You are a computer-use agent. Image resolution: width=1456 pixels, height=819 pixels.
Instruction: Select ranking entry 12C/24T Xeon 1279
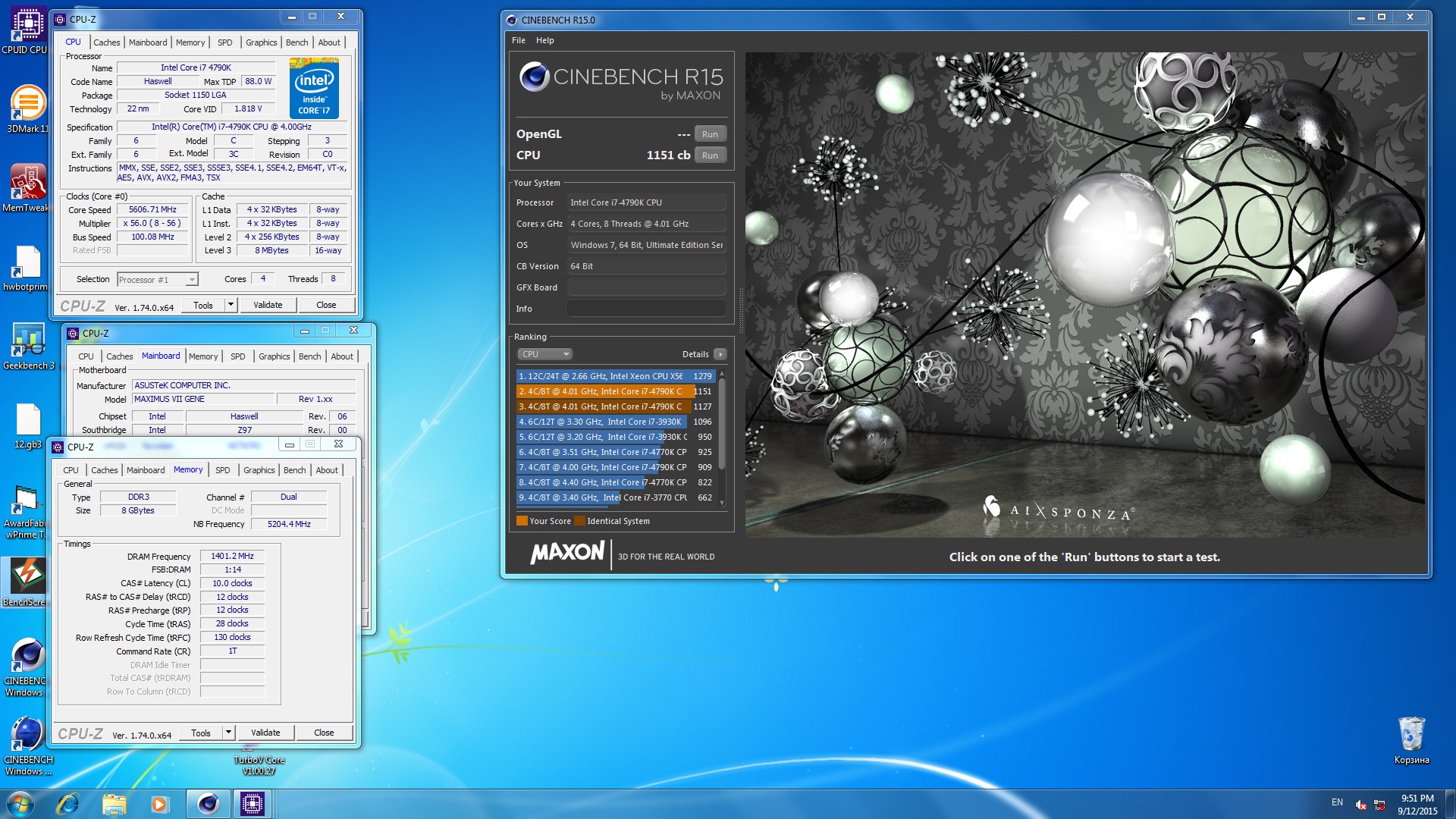615,376
